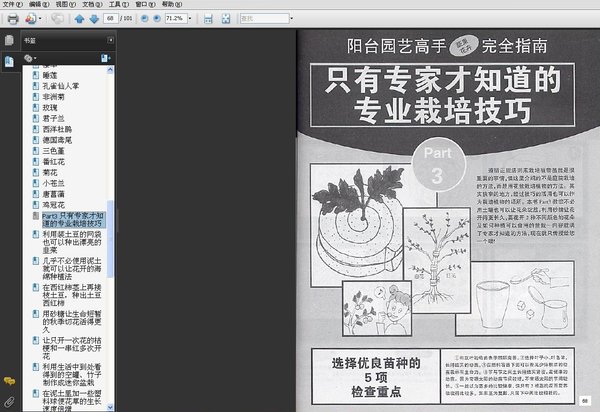Click the zoom in plus button
The image size is (600, 412).
tap(157, 18)
